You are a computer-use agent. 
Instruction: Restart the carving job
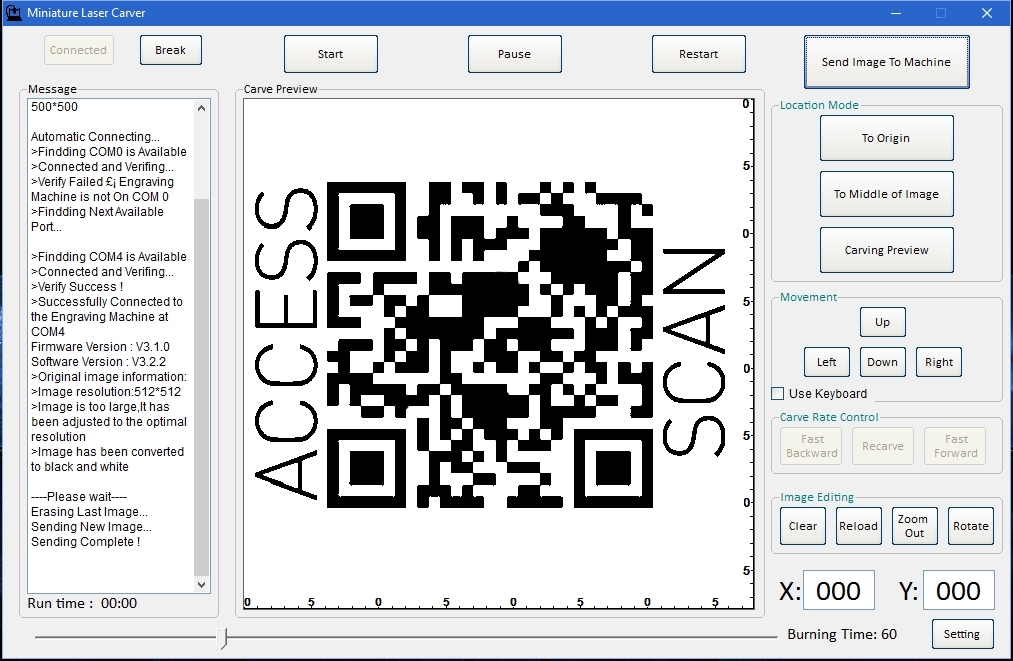[x=698, y=54]
